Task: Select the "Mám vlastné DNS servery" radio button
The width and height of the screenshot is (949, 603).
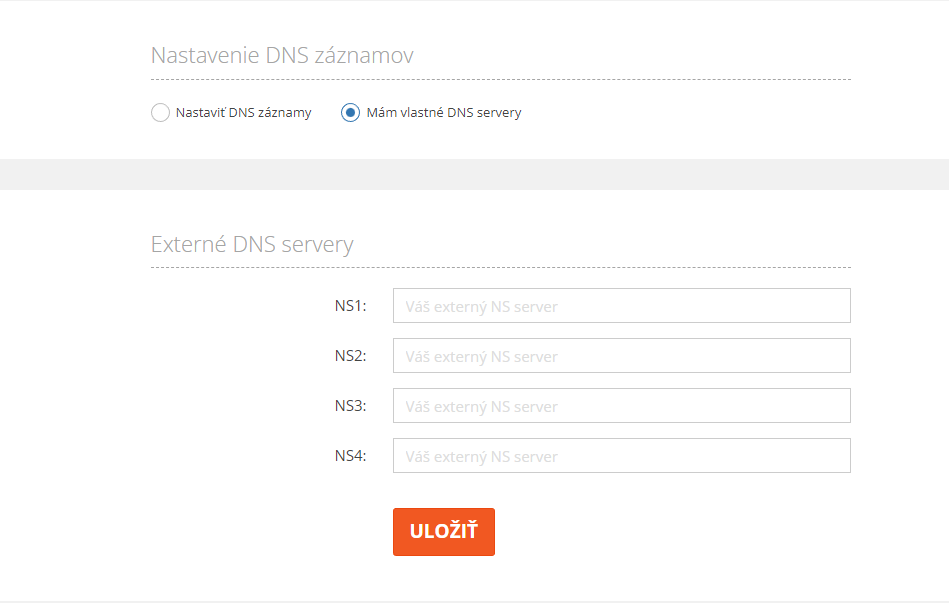Action: click(350, 113)
